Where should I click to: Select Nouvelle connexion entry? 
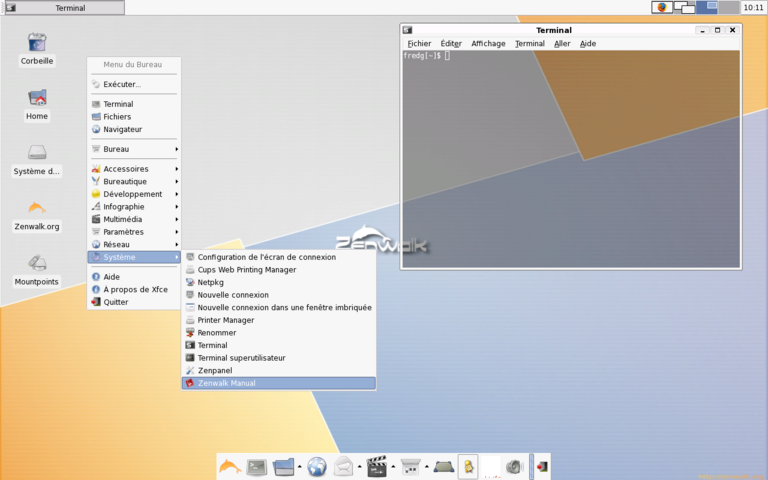click(x=279, y=295)
